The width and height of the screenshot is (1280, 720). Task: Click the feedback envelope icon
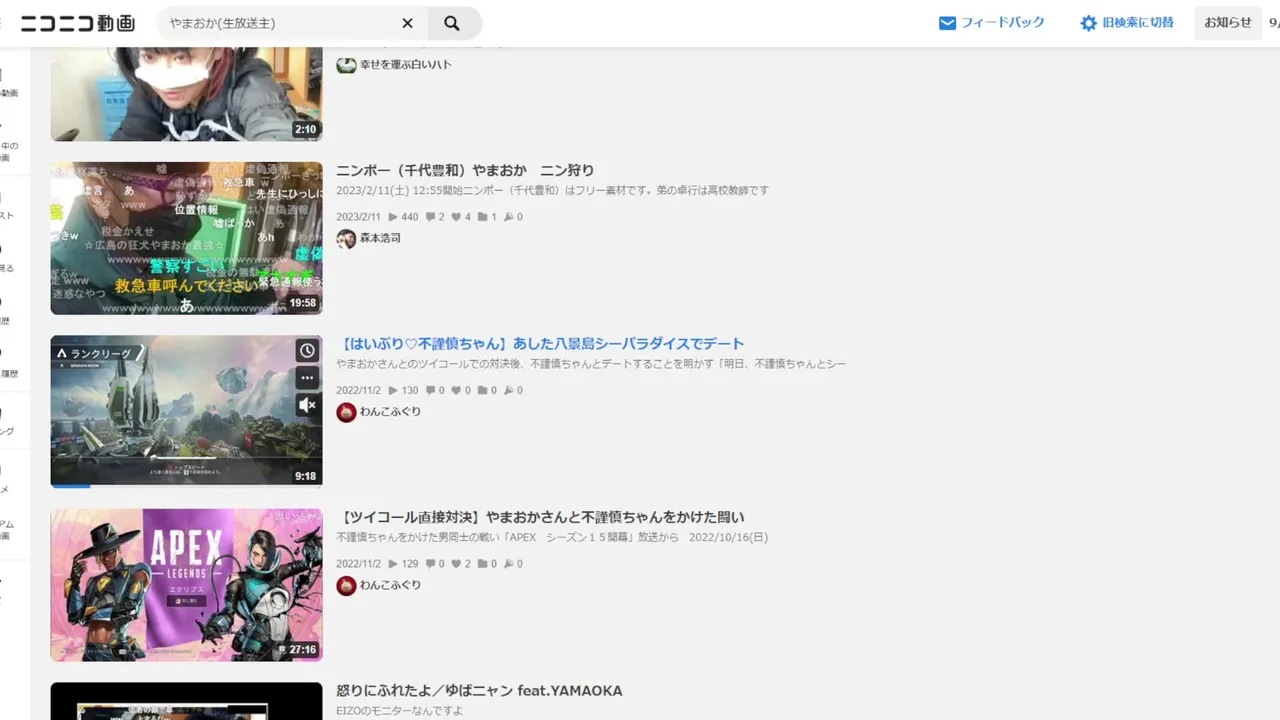coord(947,23)
